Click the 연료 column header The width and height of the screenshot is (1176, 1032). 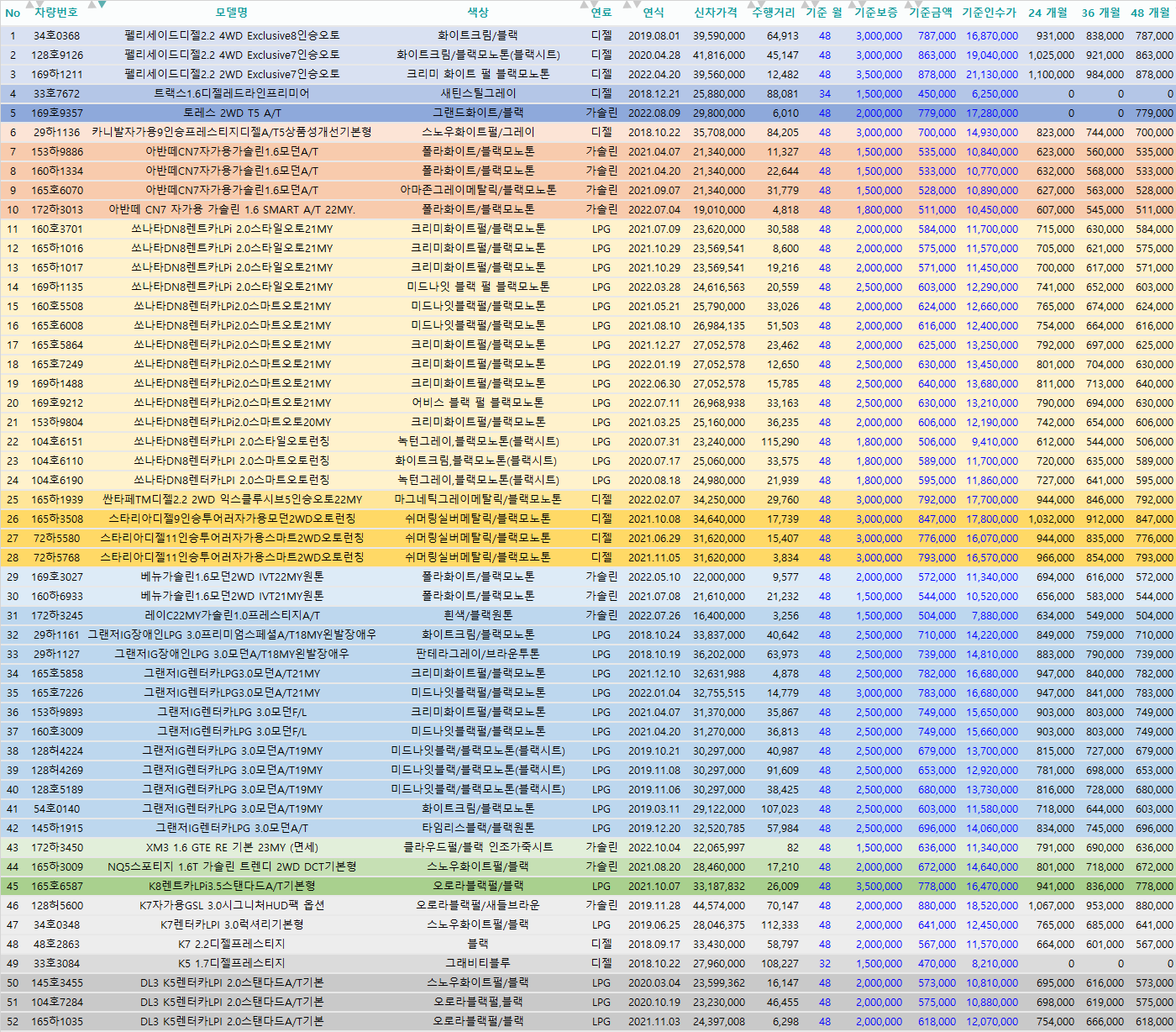point(601,13)
